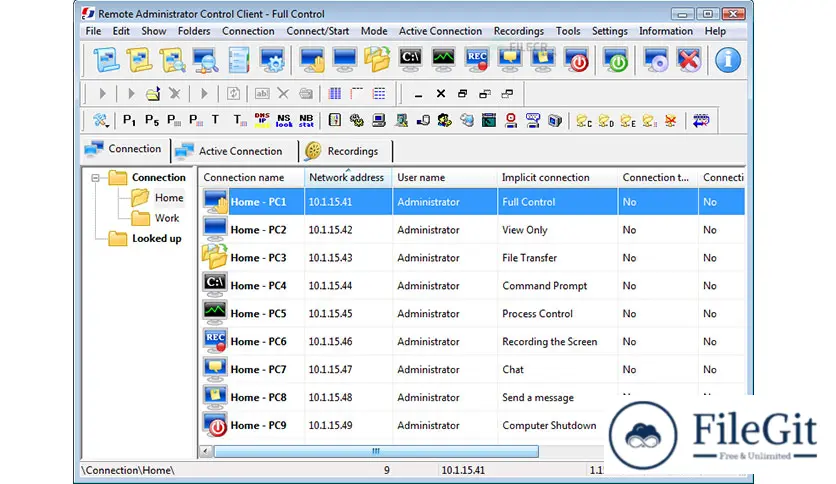Screen dimensions: 836x484
Task: Click the network drive E icon
Action: click(628, 121)
